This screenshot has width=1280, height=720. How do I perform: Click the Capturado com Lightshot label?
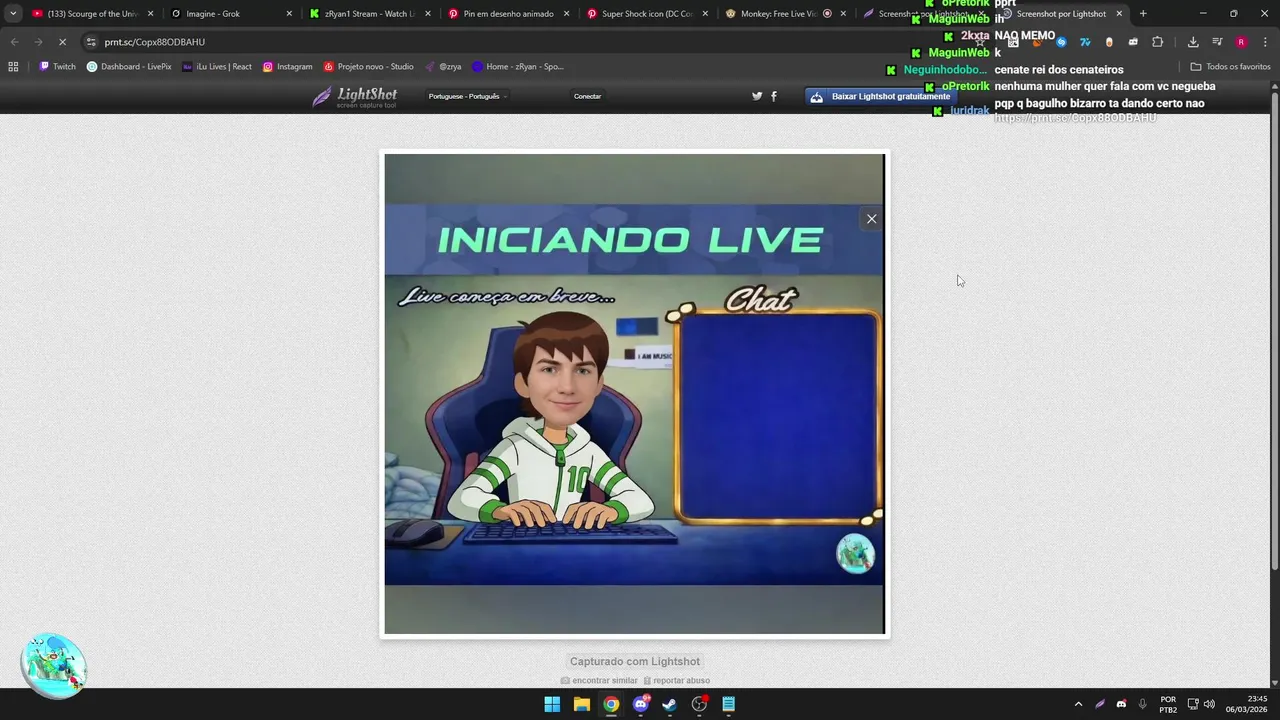pyautogui.click(x=635, y=661)
